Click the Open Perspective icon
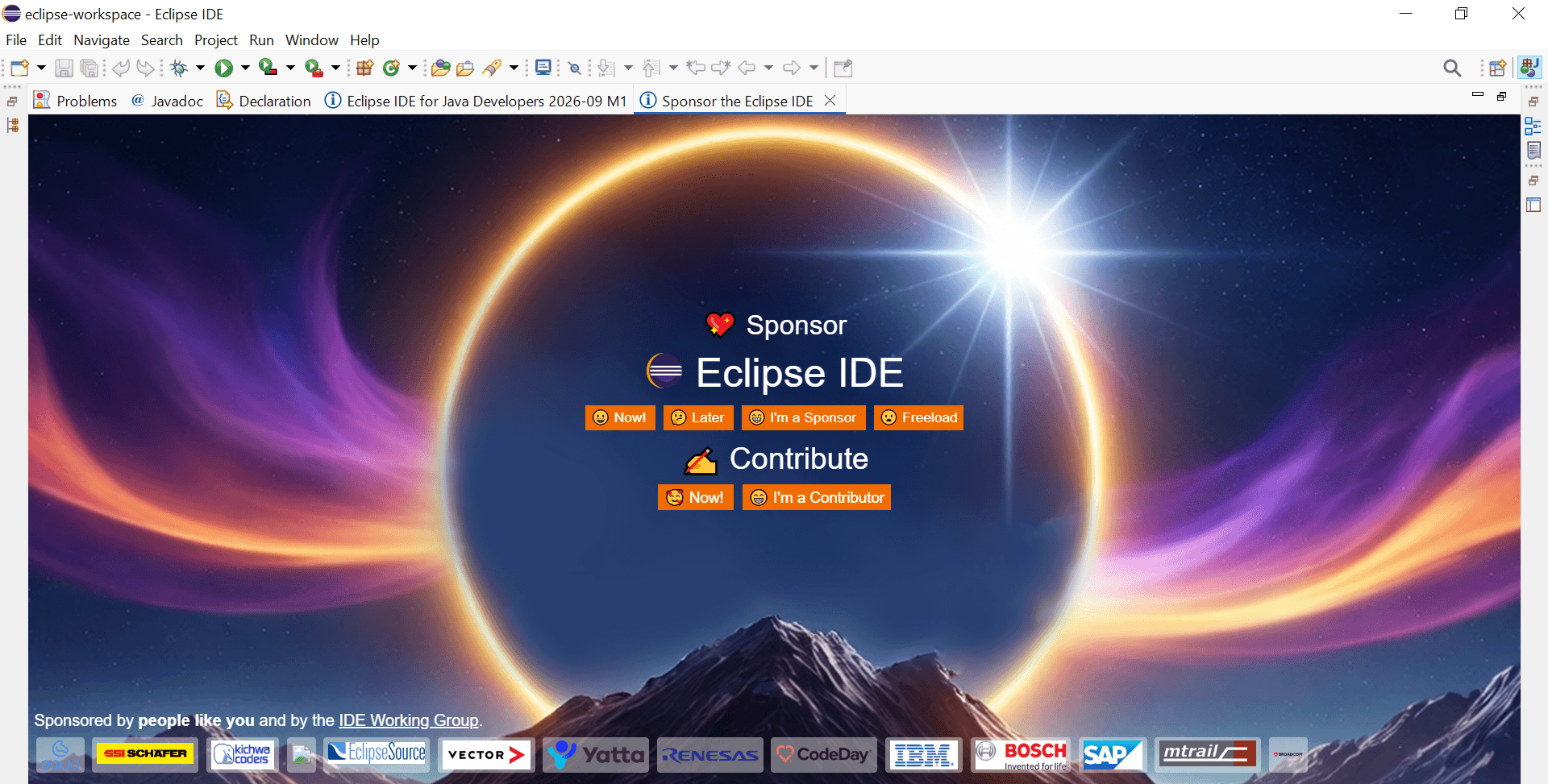The width and height of the screenshot is (1548, 784). pos(1498,68)
